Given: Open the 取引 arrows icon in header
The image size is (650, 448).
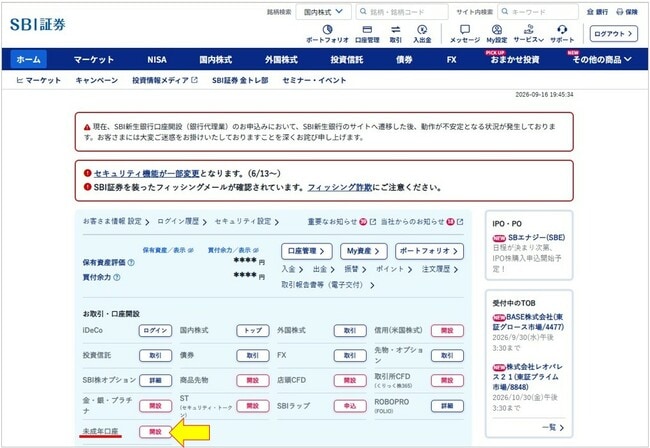Looking at the screenshot, I should [x=396, y=34].
